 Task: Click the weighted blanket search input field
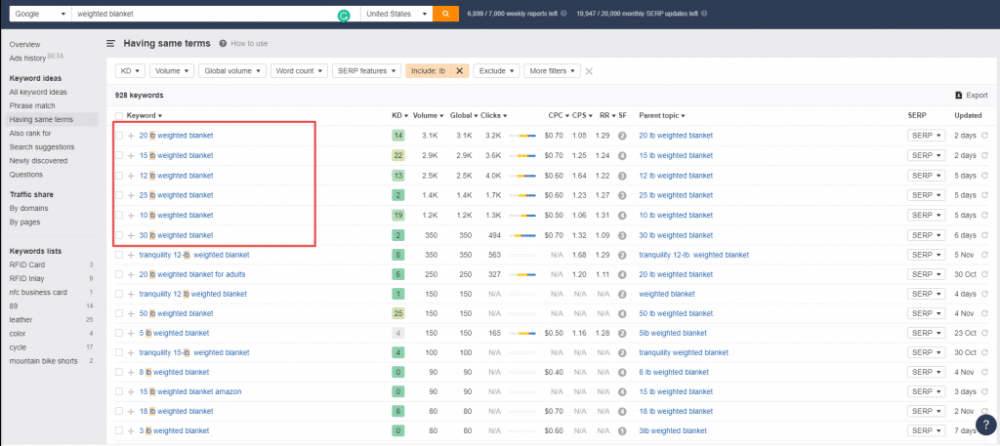[200, 14]
